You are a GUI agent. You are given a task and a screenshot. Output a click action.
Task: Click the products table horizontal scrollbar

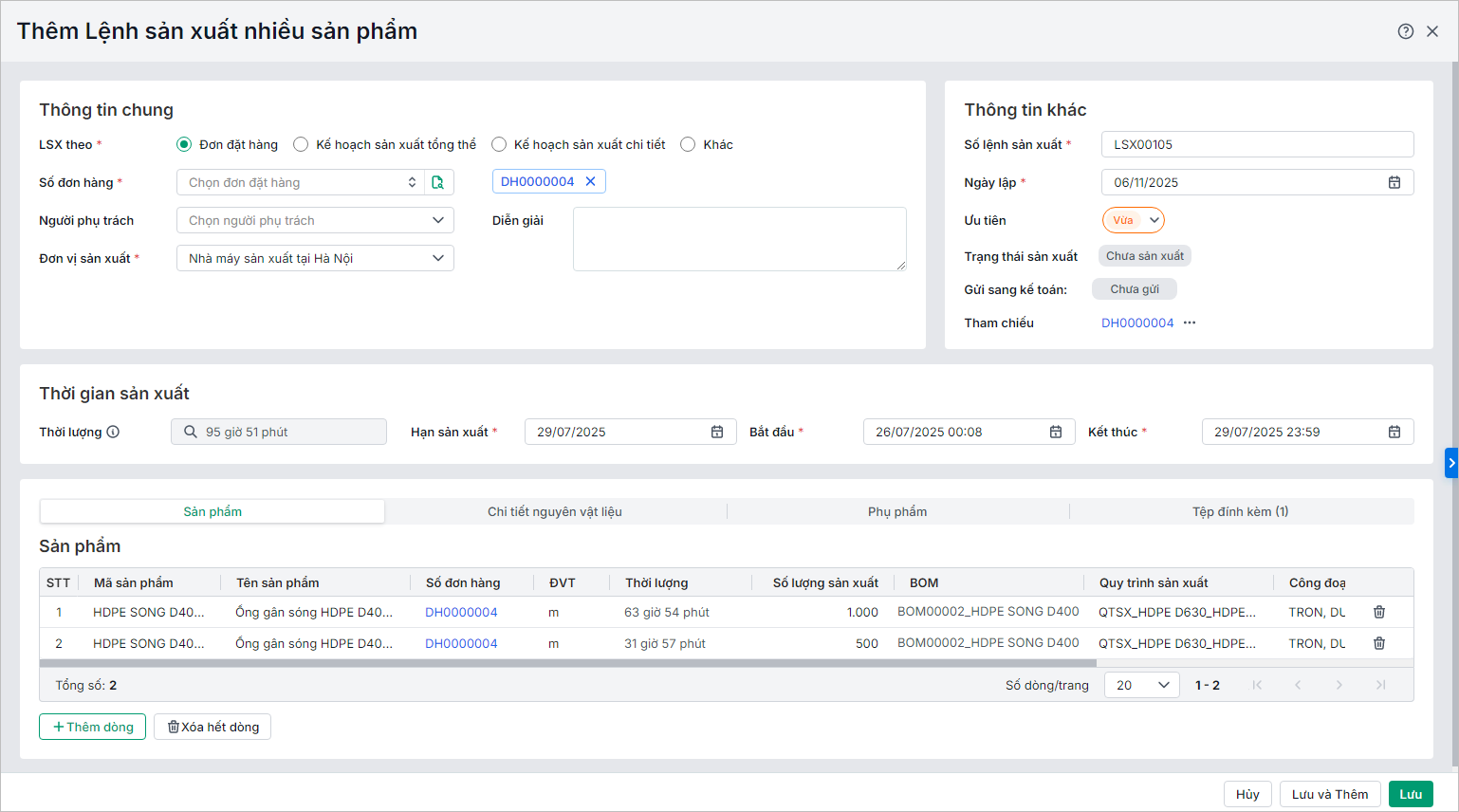567,663
